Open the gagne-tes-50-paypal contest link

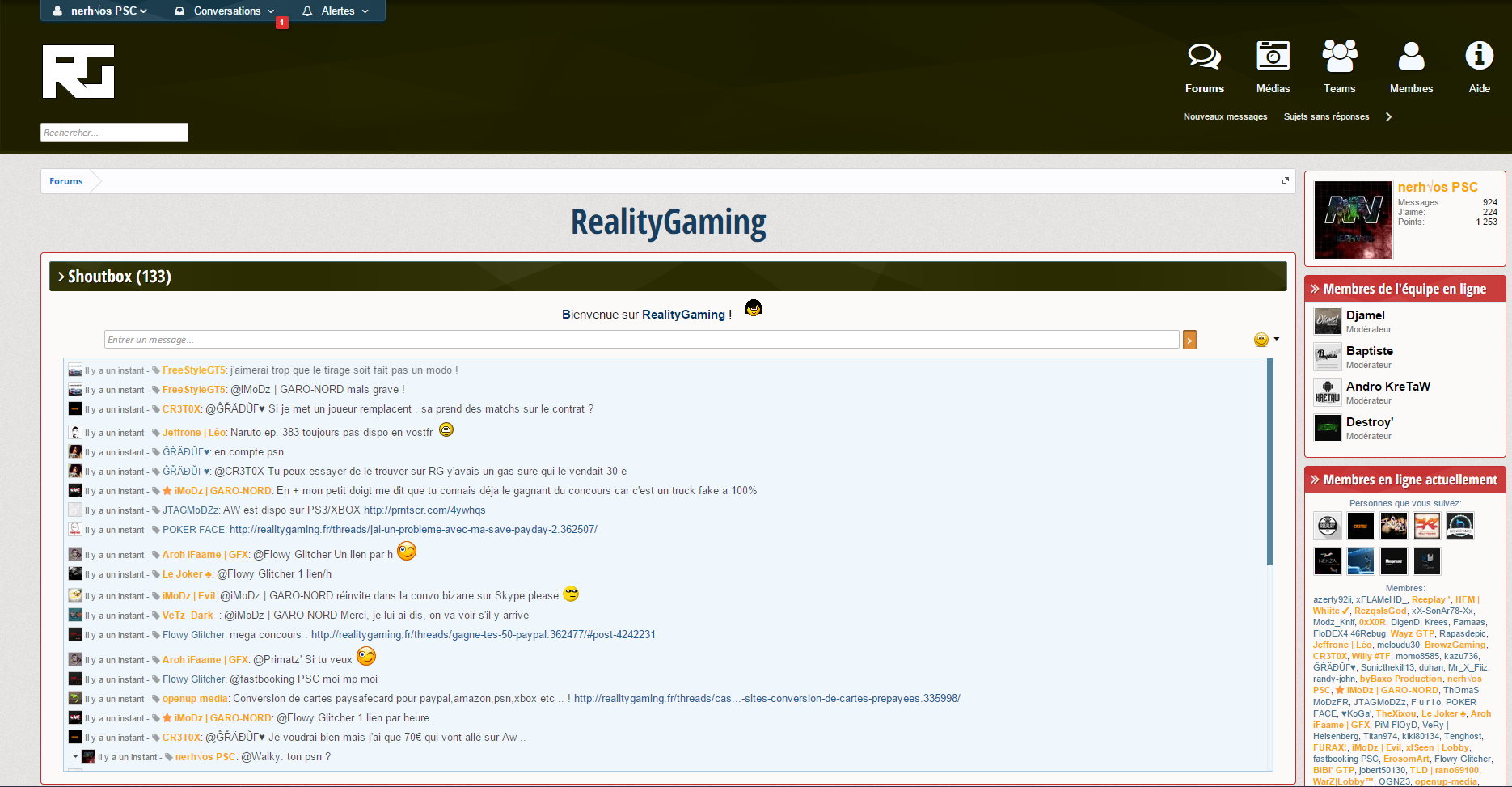484,635
